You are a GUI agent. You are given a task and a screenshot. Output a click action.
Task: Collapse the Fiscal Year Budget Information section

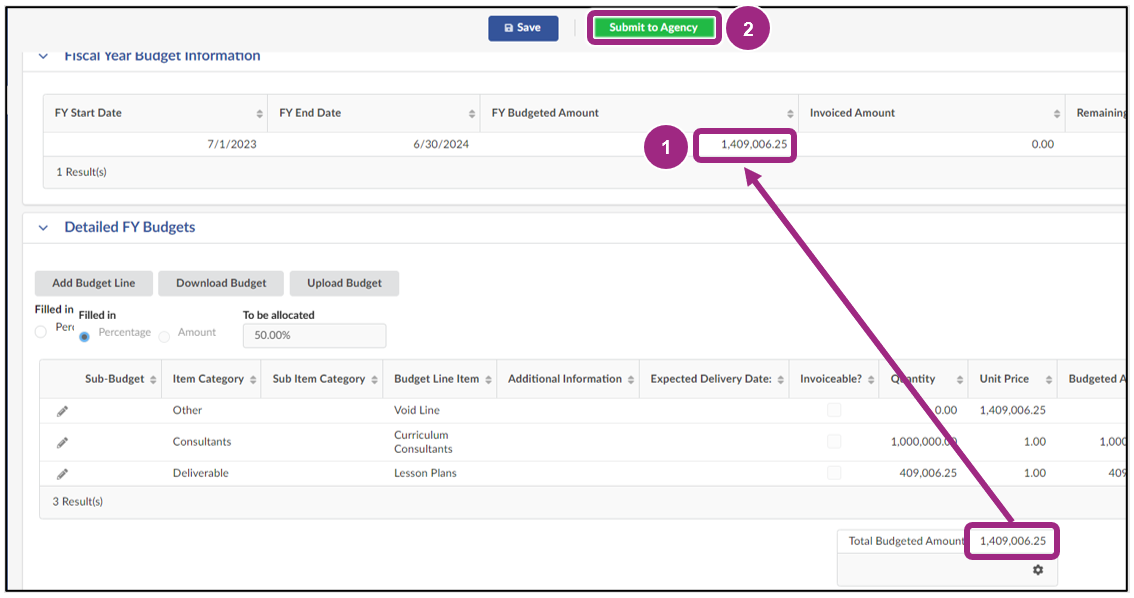(43, 57)
